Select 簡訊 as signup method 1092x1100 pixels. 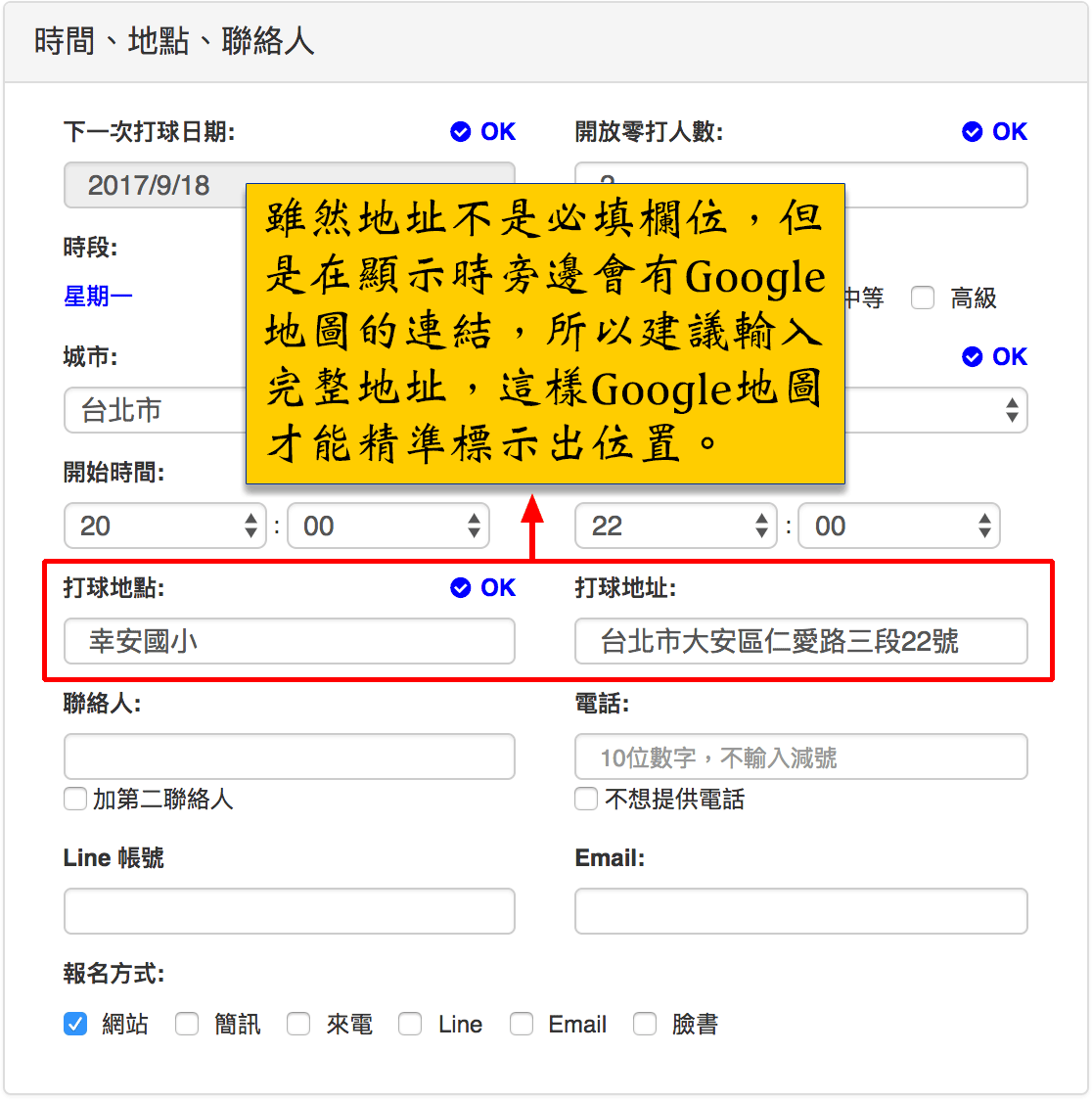tap(187, 1025)
